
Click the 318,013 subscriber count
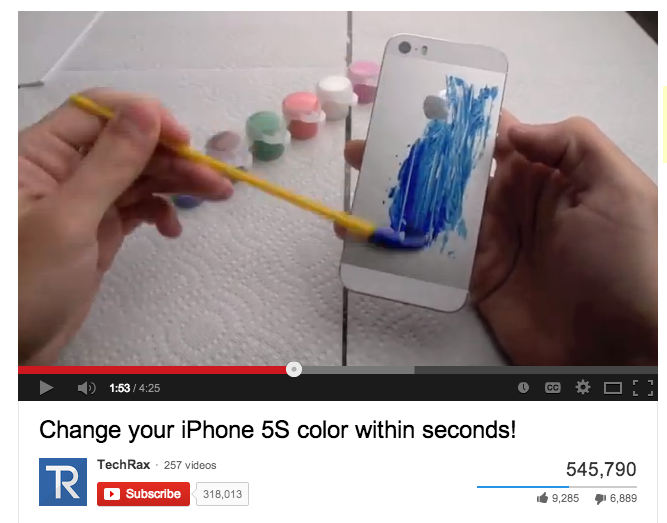coord(222,494)
